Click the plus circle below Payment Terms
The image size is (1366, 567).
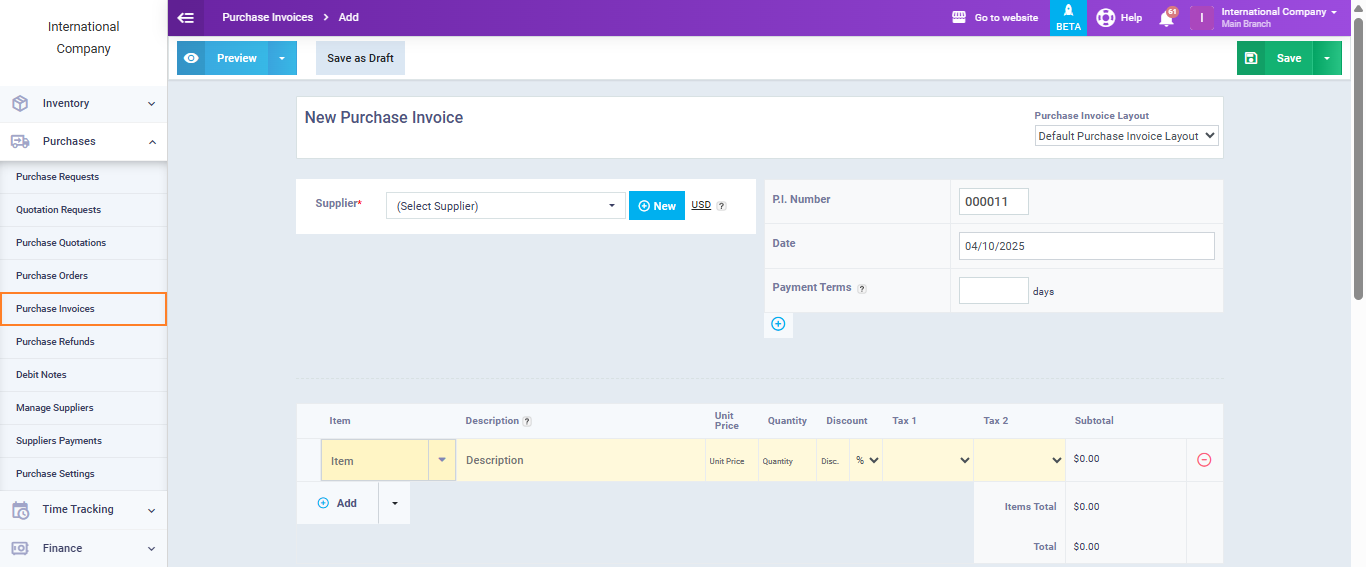[778, 324]
